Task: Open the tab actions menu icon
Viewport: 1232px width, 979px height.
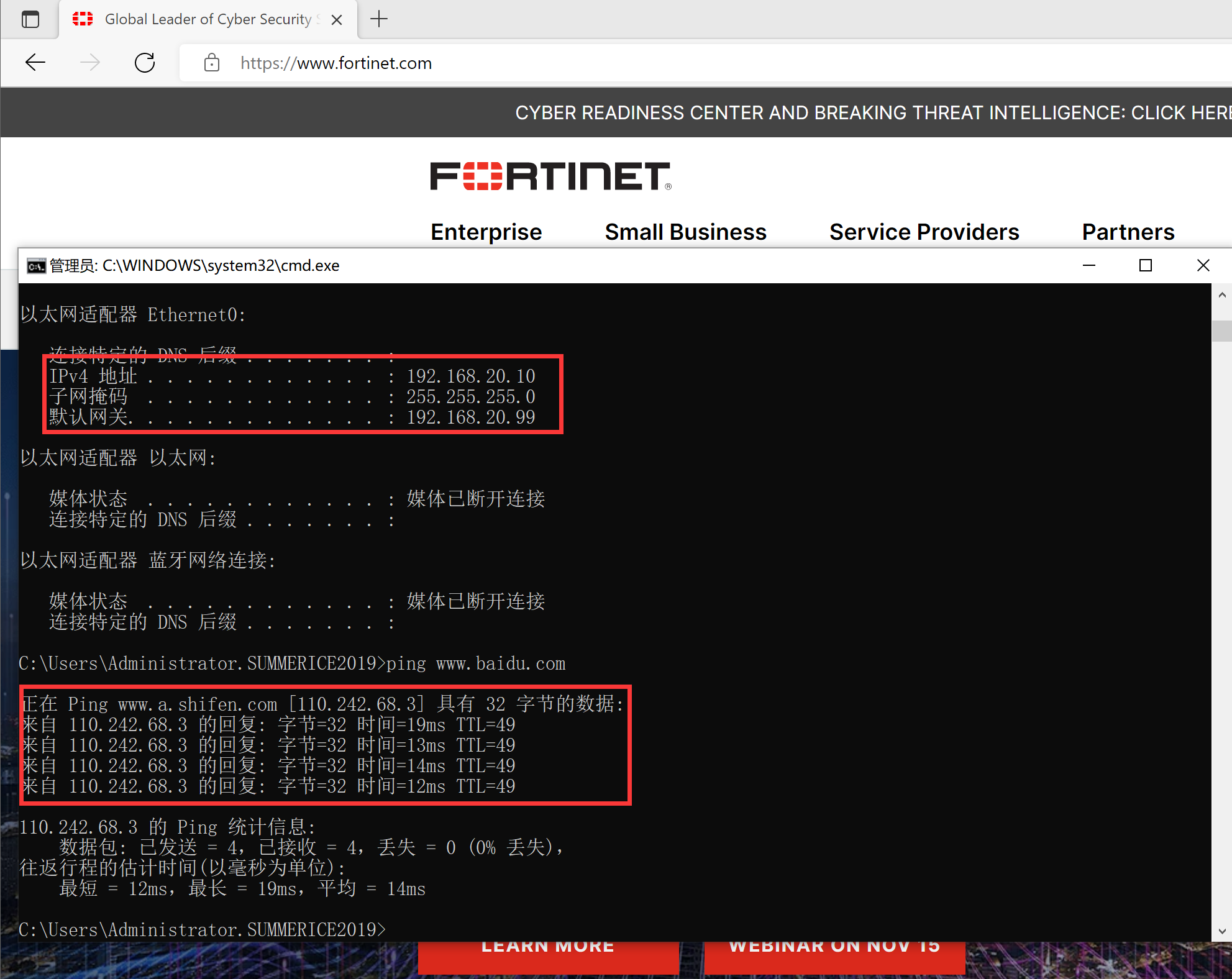Action: (30, 19)
